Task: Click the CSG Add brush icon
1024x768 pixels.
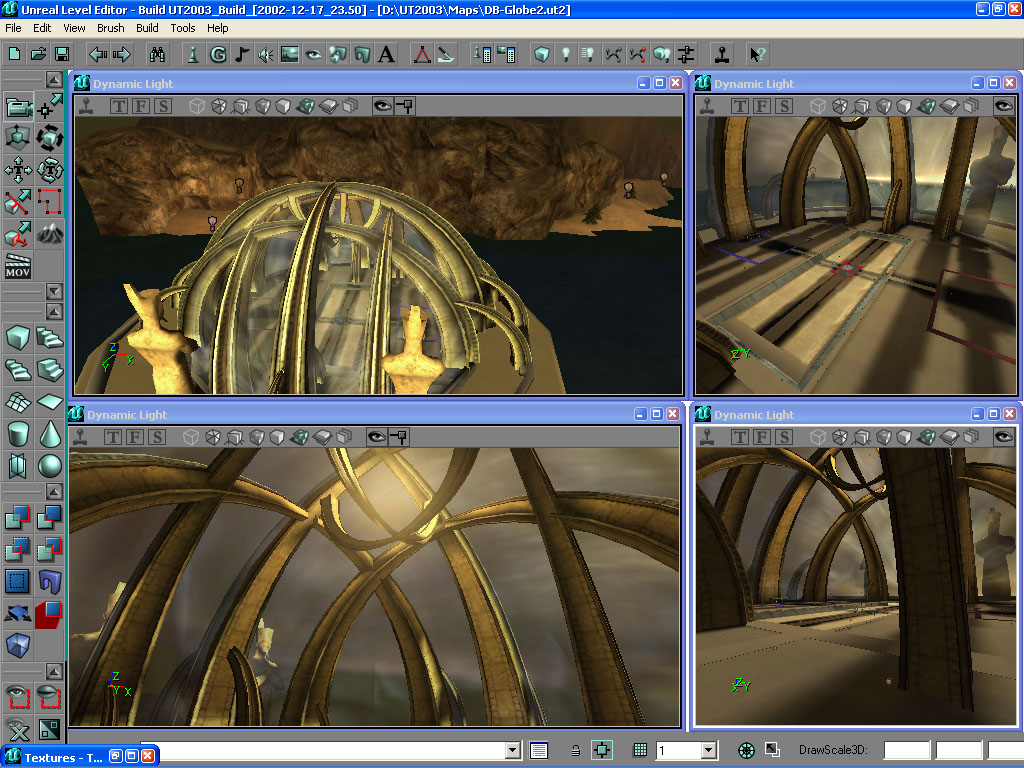Action: click(x=16, y=515)
